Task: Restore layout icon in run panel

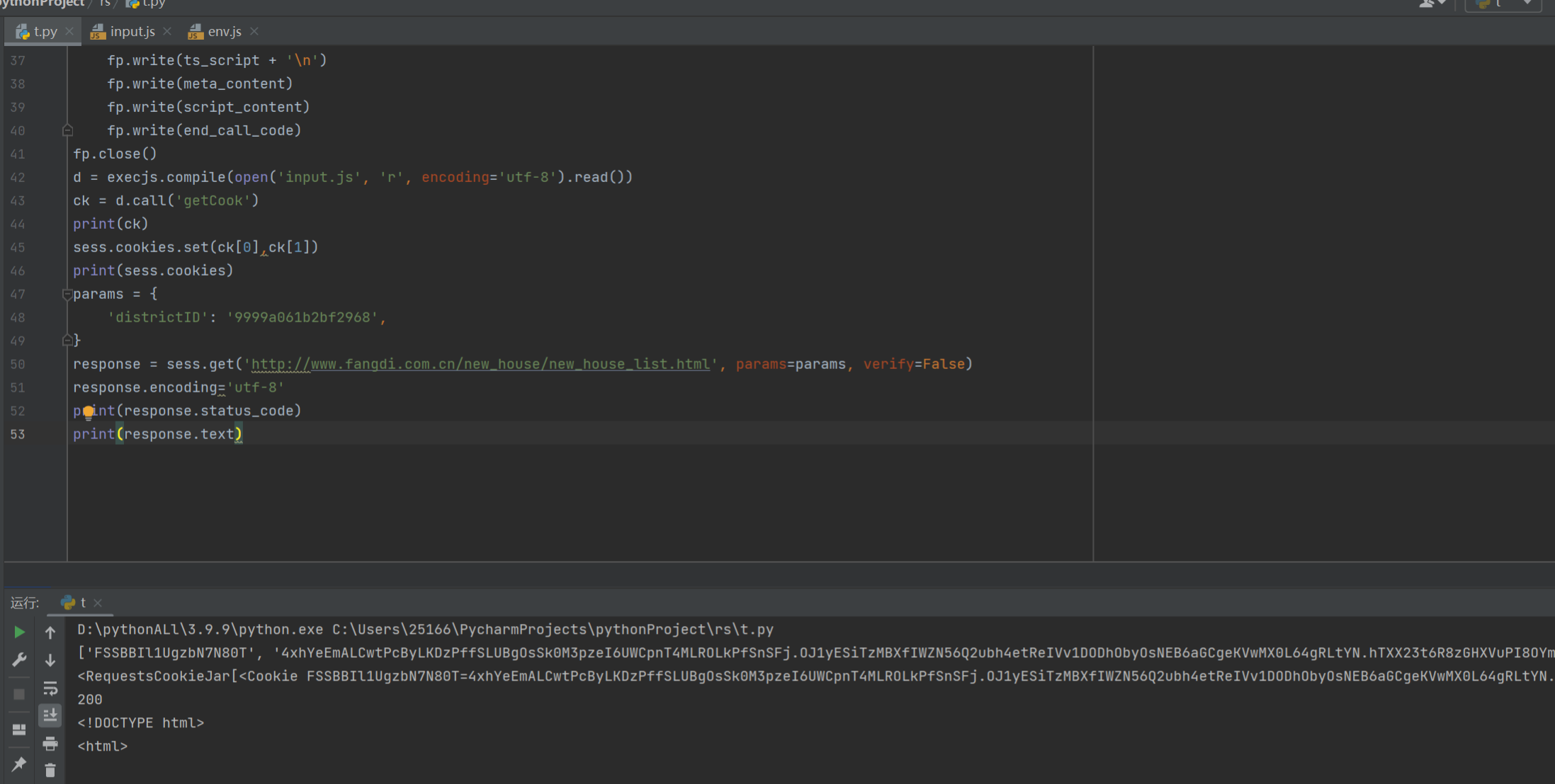Action: pyautogui.click(x=19, y=729)
